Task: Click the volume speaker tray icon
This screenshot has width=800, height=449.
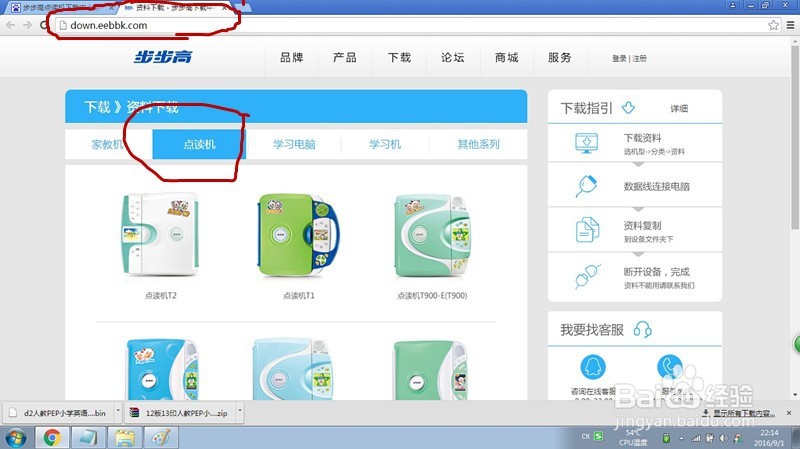Action: (x=723, y=438)
